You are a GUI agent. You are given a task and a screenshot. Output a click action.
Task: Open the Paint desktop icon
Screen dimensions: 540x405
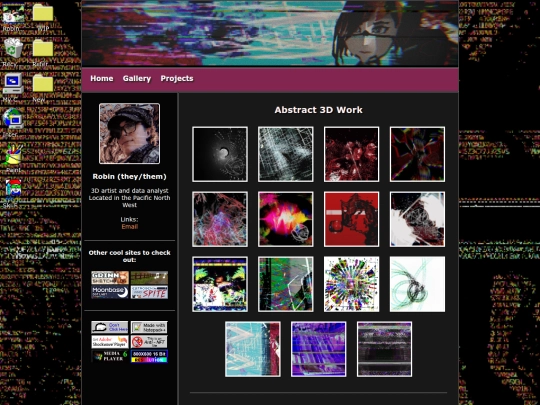13,158
